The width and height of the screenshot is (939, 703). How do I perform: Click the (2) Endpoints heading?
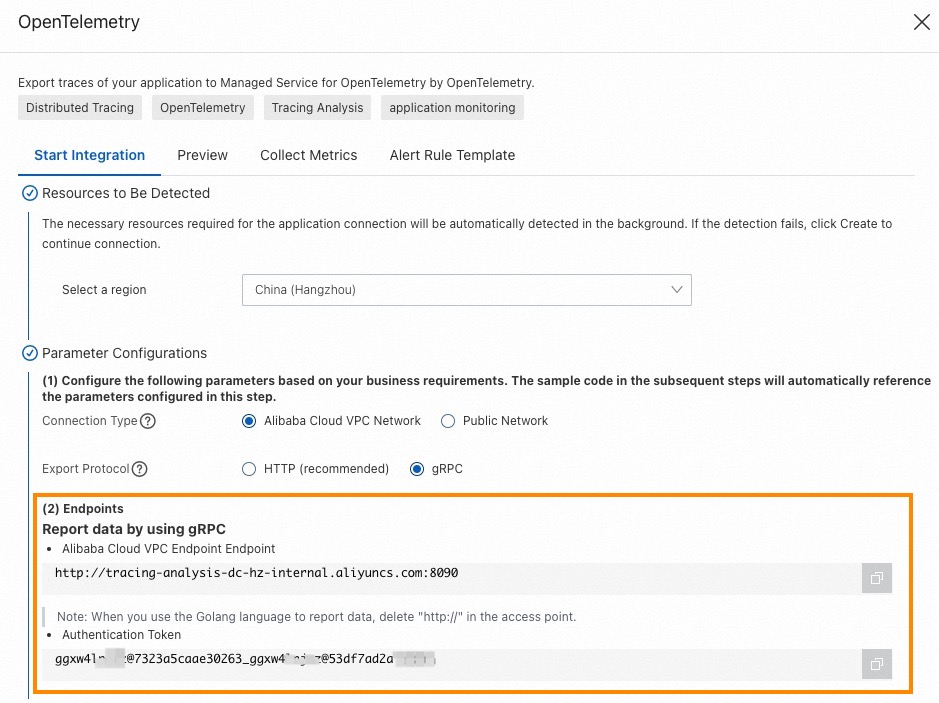tap(83, 509)
